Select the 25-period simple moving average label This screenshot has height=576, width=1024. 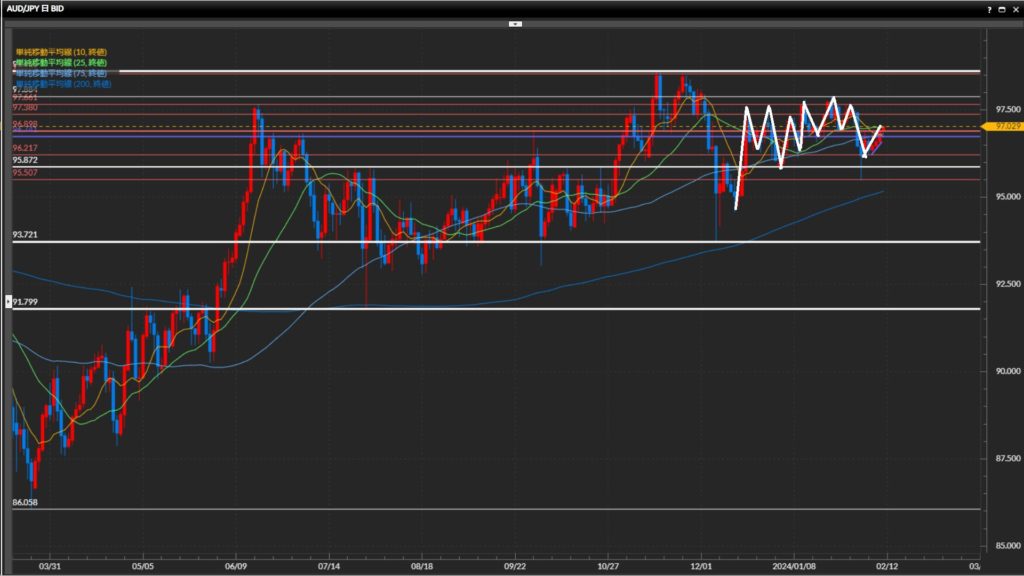pos(63,62)
